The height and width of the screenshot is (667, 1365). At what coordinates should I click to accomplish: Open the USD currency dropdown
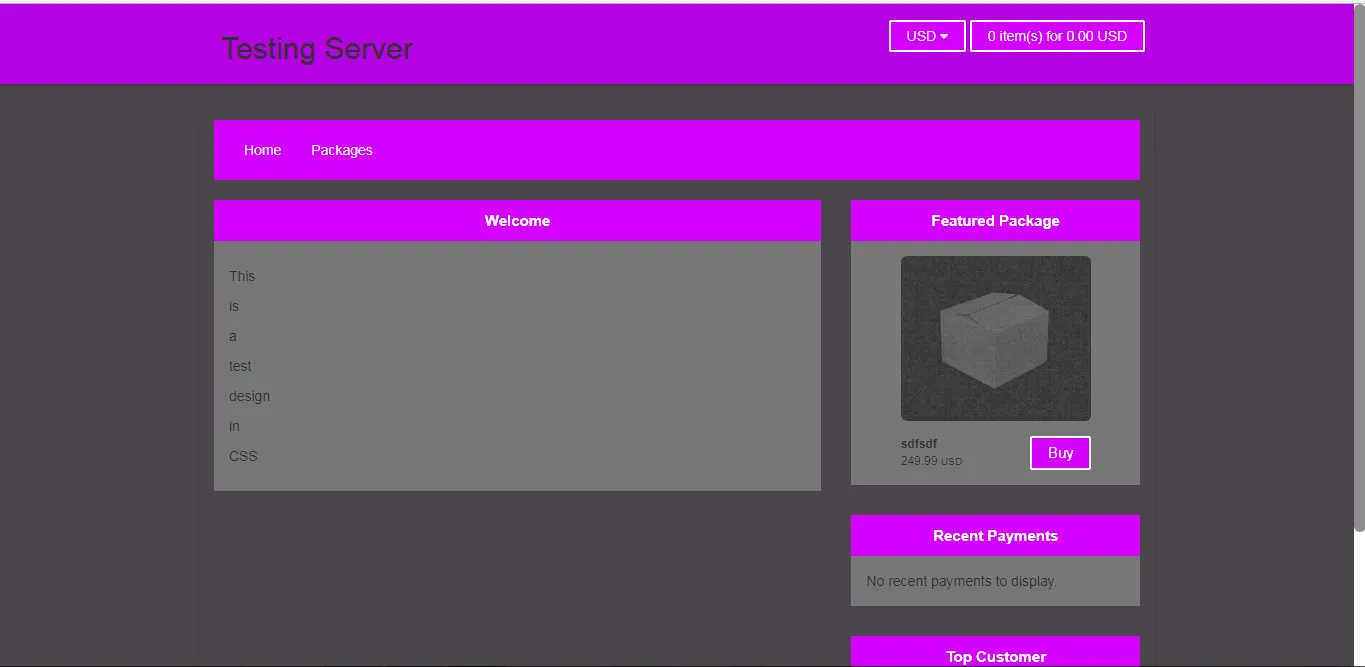click(926, 36)
